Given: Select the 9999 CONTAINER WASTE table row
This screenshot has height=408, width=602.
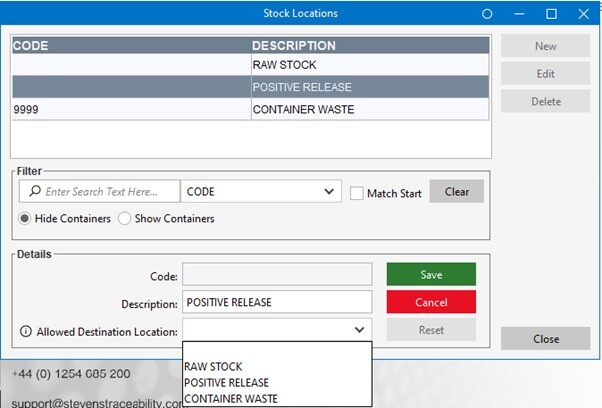Looking at the screenshot, I should pyautogui.click(x=250, y=109).
